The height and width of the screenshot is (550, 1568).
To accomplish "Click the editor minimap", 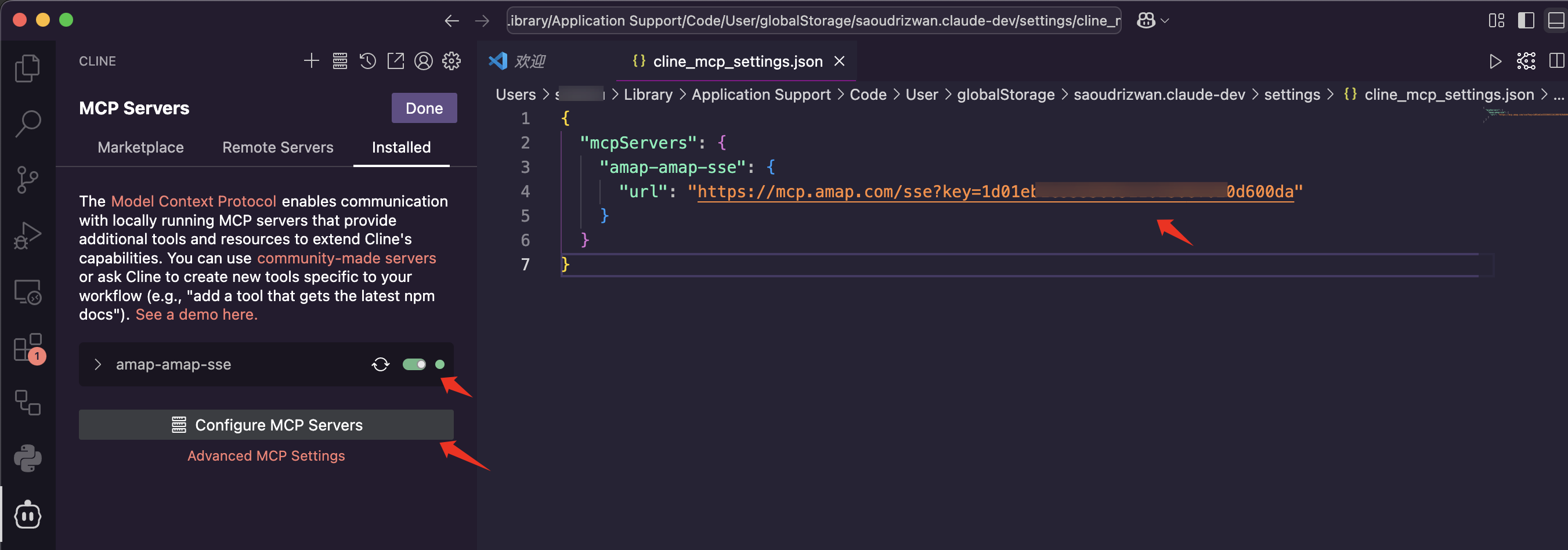I will click(1525, 114).
